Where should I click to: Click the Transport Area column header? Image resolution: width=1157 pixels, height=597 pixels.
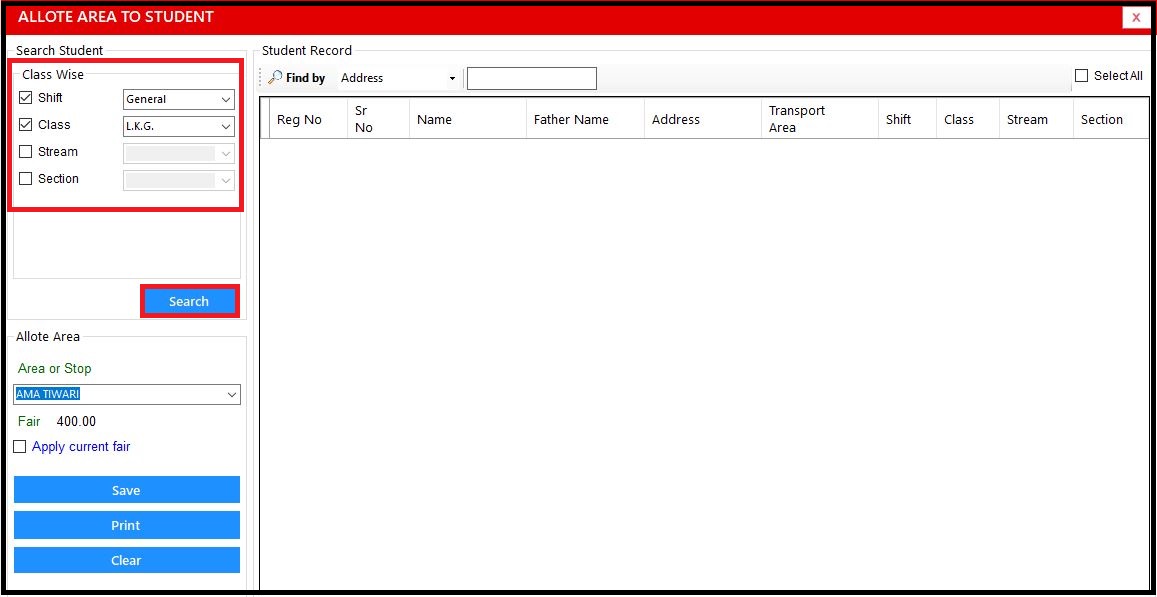pyautogui.click(x=819, y=119)
